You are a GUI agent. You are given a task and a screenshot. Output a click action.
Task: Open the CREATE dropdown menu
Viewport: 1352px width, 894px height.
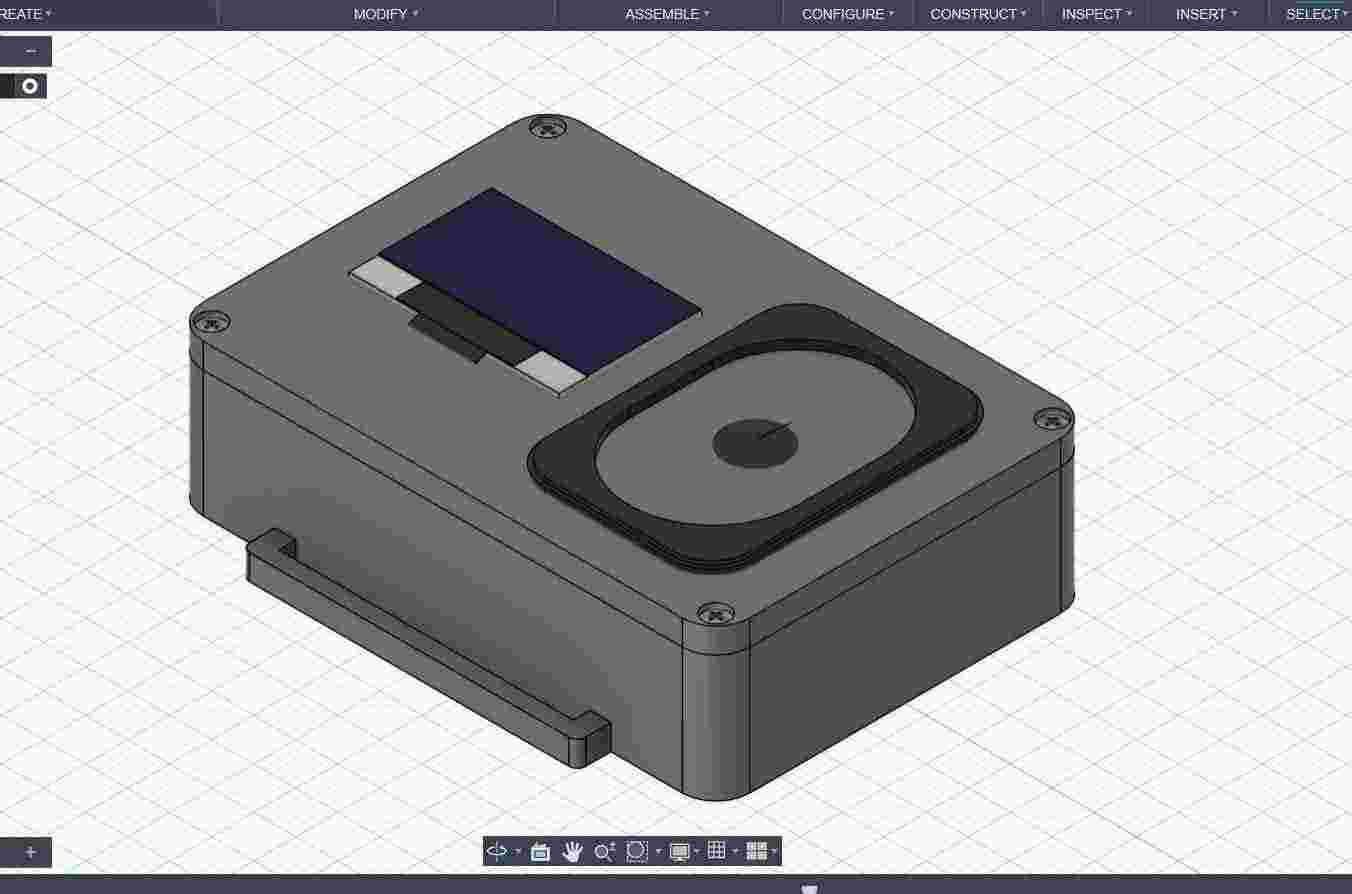[x=26, y=14]
